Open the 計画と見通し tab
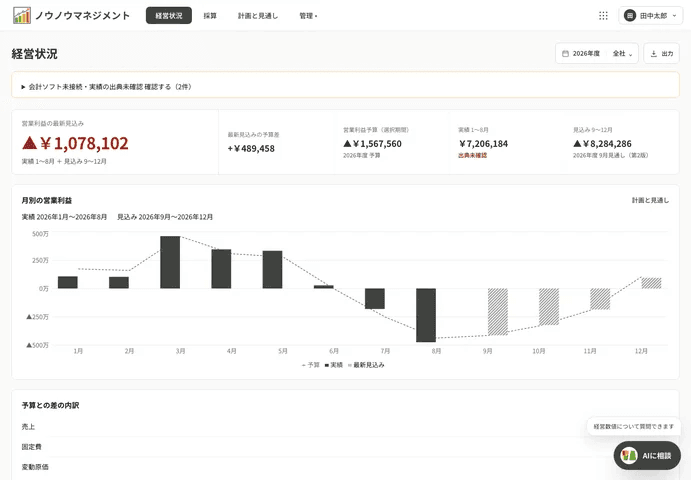Image resolution: width=691 pixels, height=480 pixels. pyautogui.click(x=258, y=16)
